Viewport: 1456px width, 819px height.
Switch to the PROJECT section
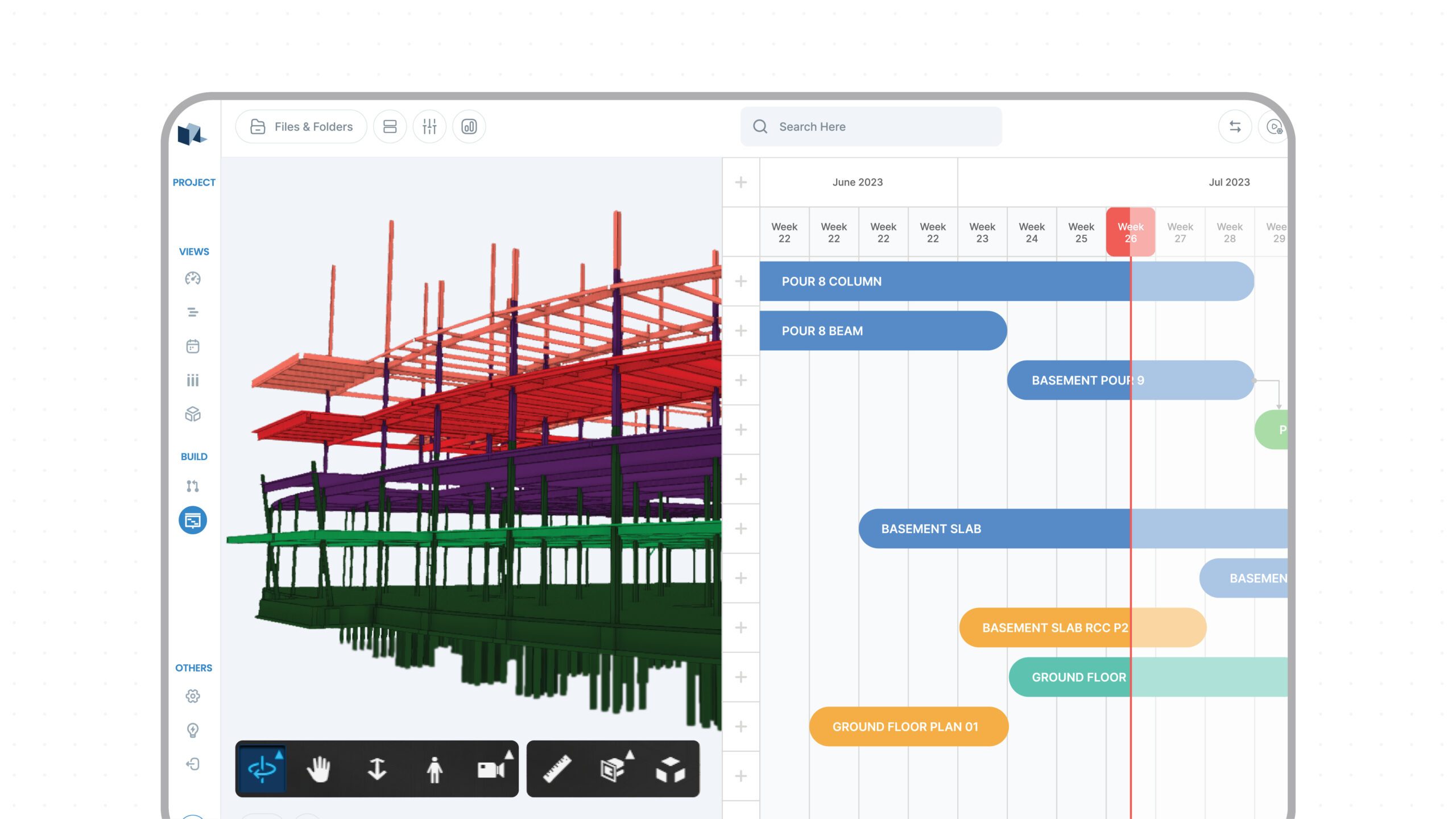coord(194,183)
